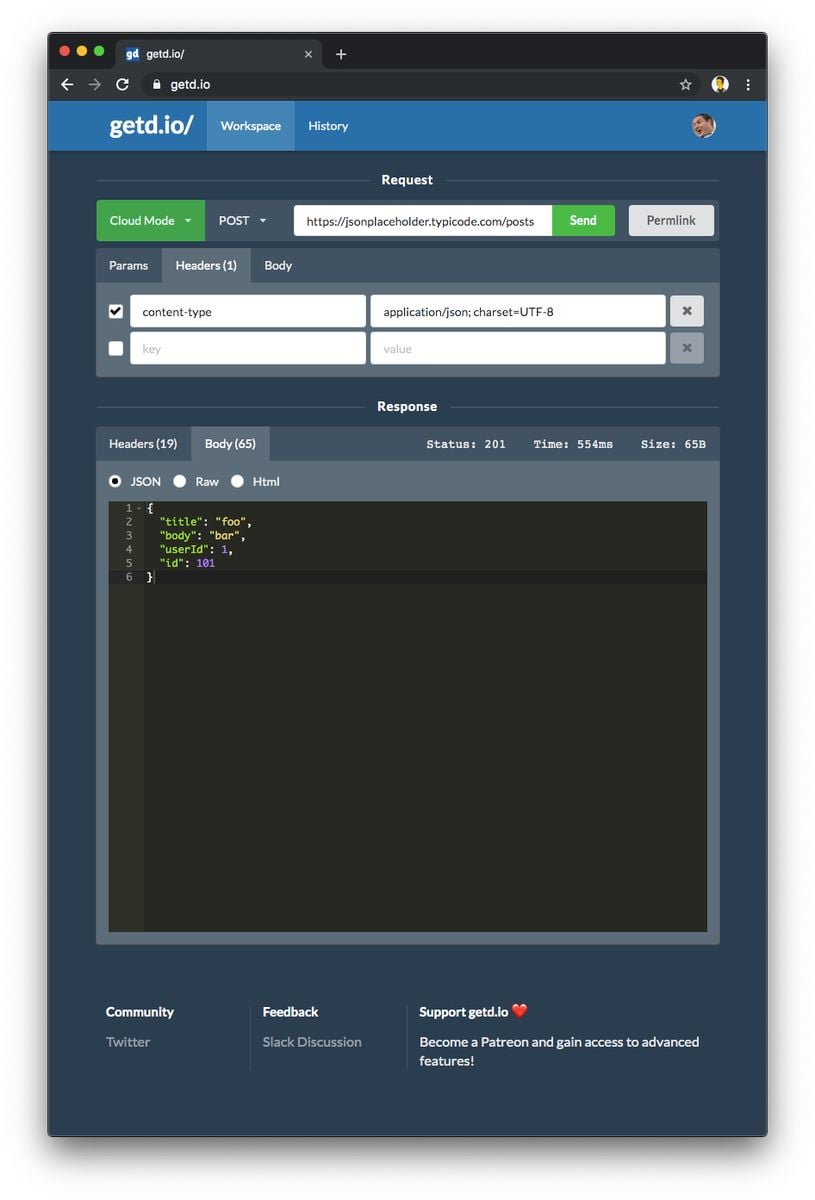Click the browser profile icon in the toolbar
Image resolution: width=815 pixels, height=1200 pixels.
[719, 84]
